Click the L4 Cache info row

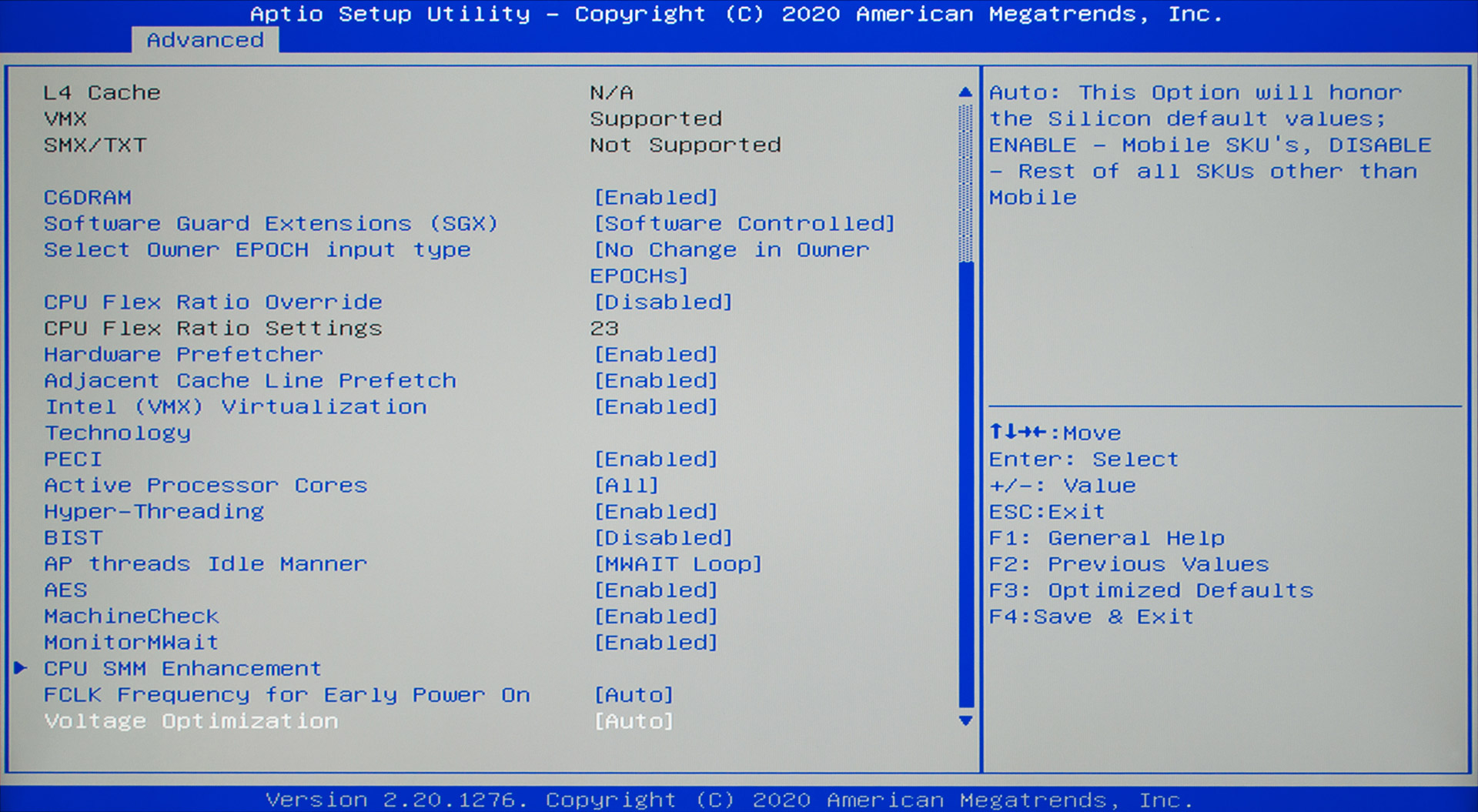(339, 93)
